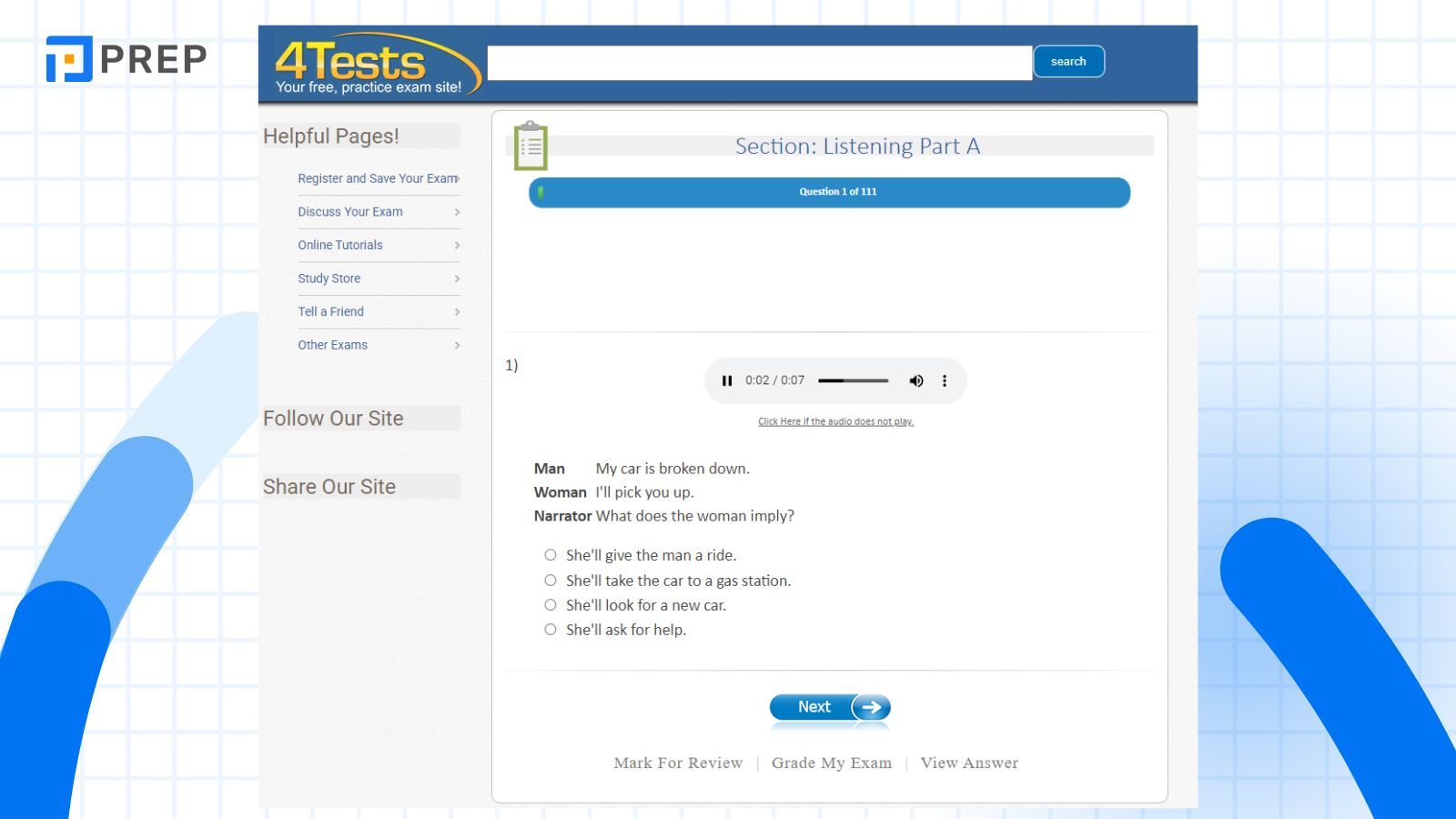Open Discuss Your Exam page
The width and height of the screenshot is (1456, 819).
click(x=350, y=212)
